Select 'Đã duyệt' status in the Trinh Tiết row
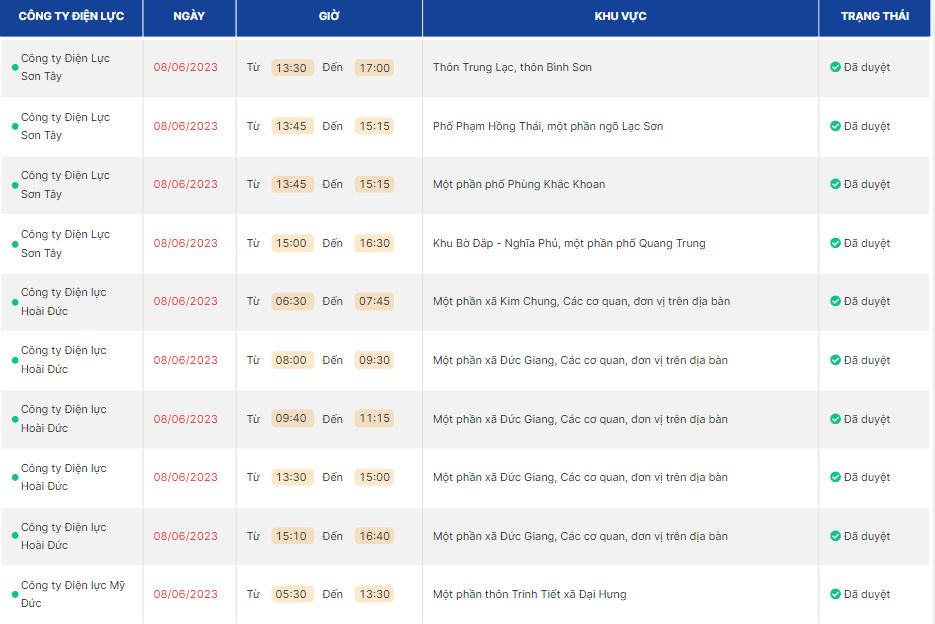Screen dimensions: 935x624 pos(866,594)
